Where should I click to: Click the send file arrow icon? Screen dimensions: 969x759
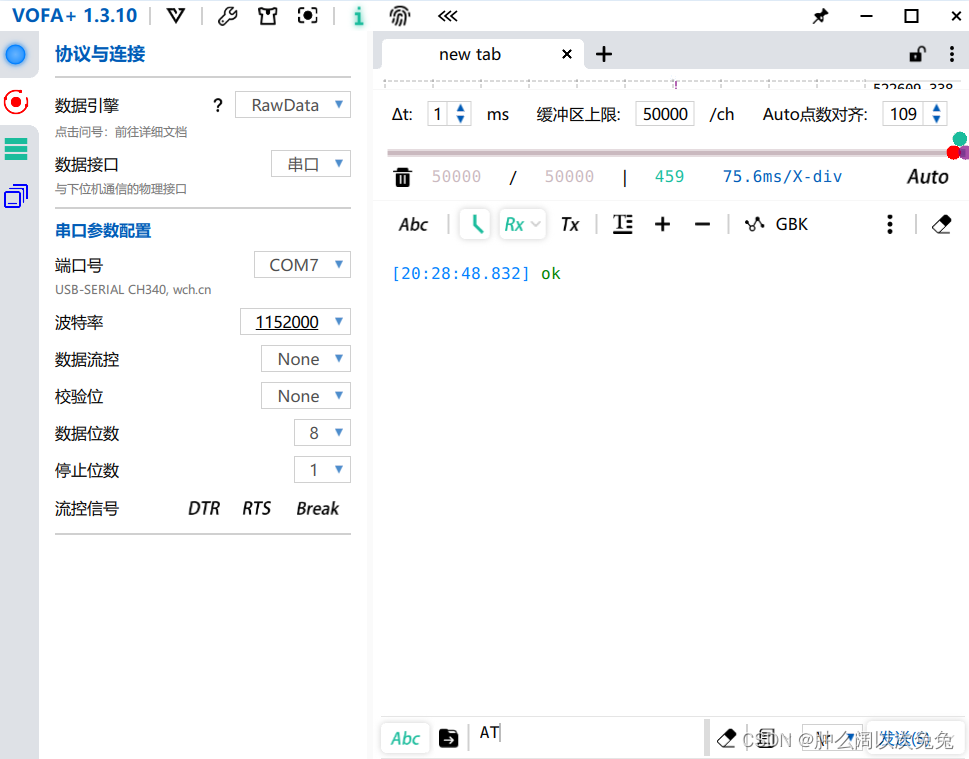click(x=449, y=738)
